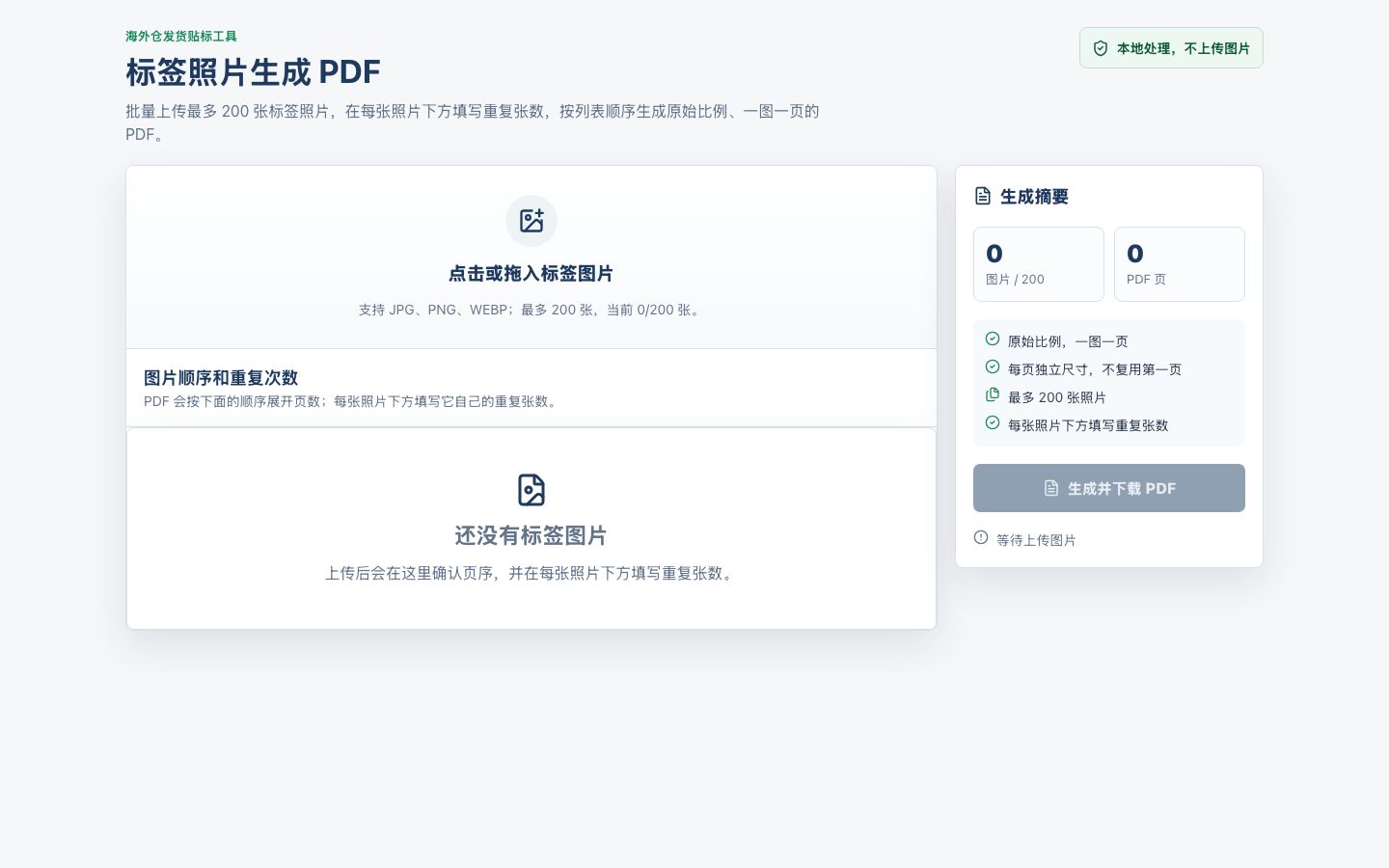This screenshot has height=868, width=1389.
Task: Click the 图片顺序和重复次数 heading
Action: (221, 378)
